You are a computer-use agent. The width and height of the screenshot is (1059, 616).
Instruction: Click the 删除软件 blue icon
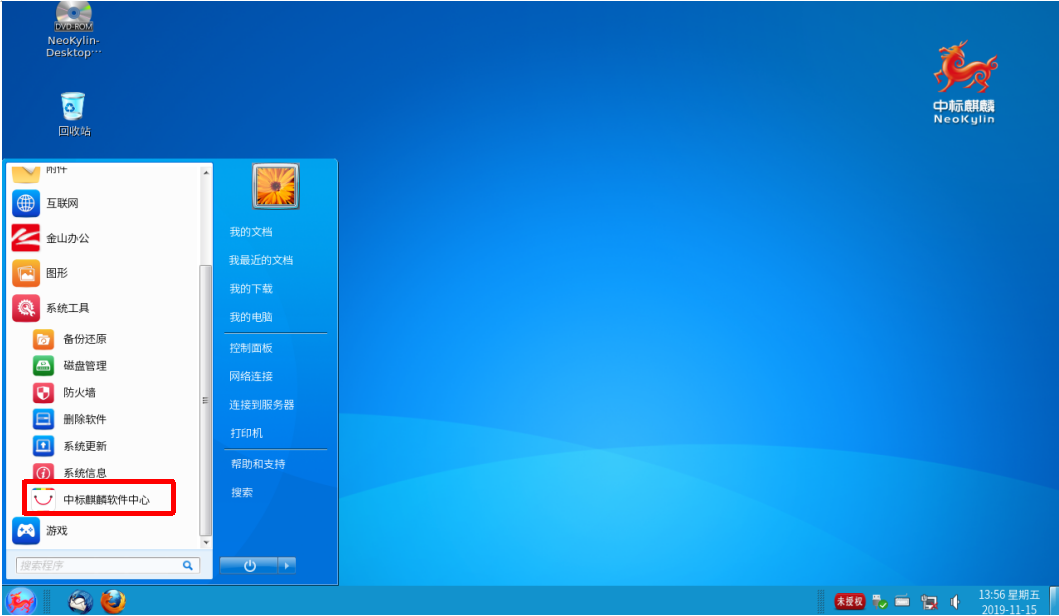(x=43, y=419)
